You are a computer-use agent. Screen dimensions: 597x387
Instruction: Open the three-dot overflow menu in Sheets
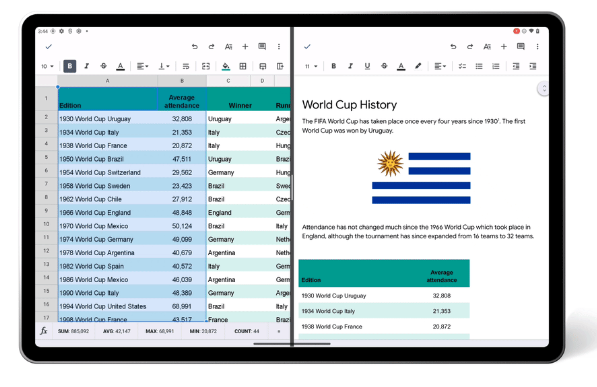(x=279, y=46)
